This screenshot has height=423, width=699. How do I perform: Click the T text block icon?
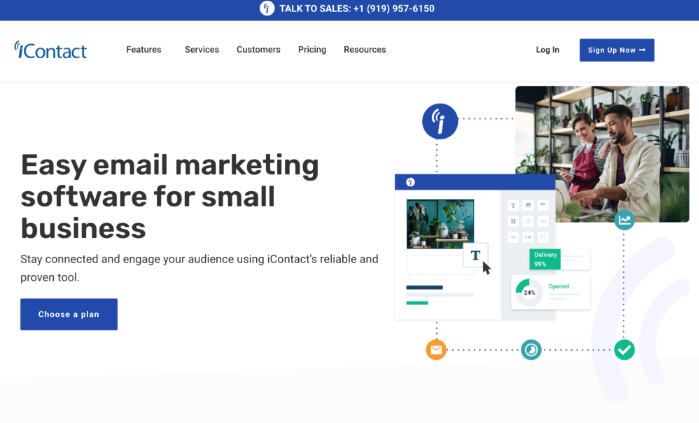[476, 255]
